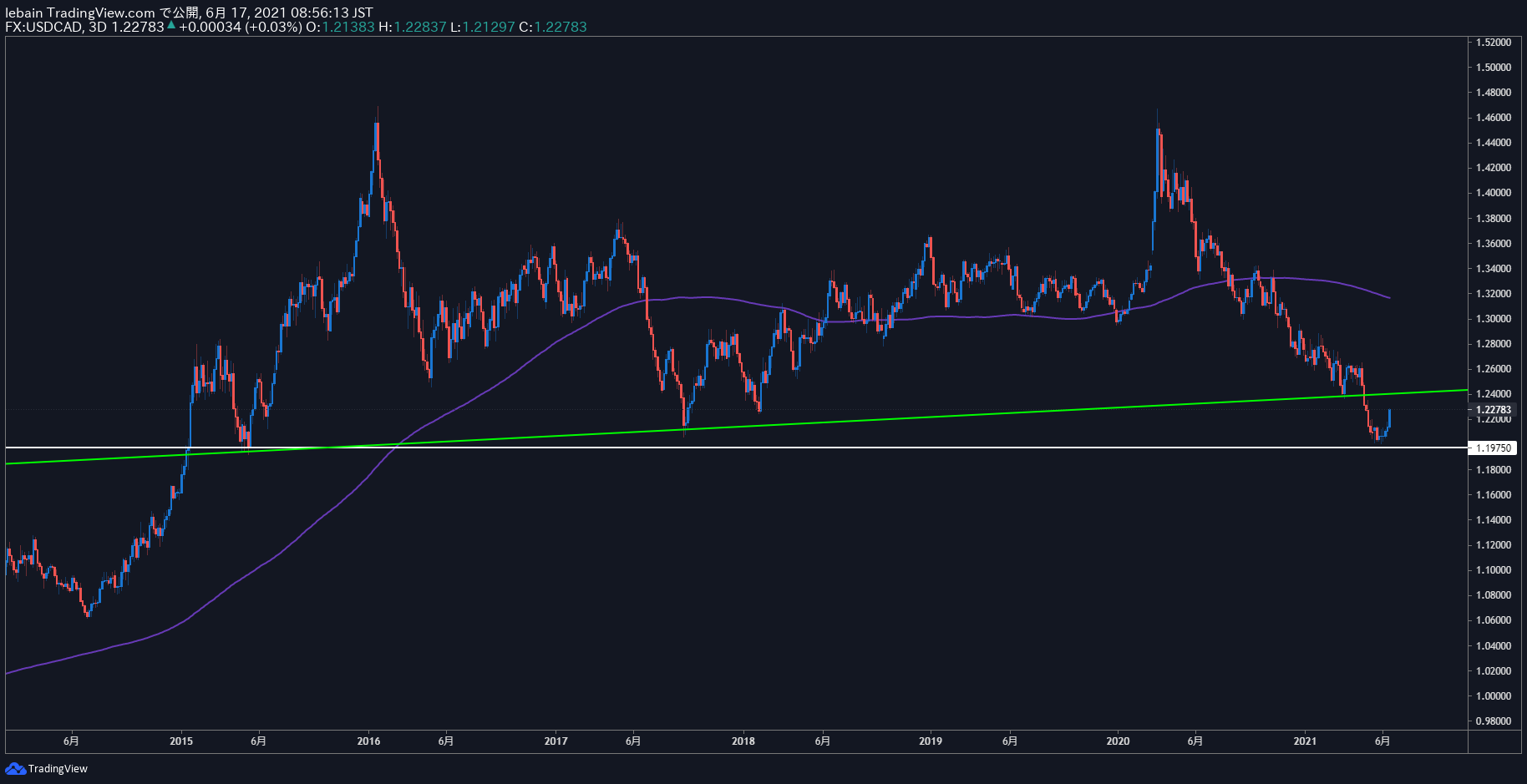Click the 2015 label on time axis
1527x784 pixels.
[181, 741]
